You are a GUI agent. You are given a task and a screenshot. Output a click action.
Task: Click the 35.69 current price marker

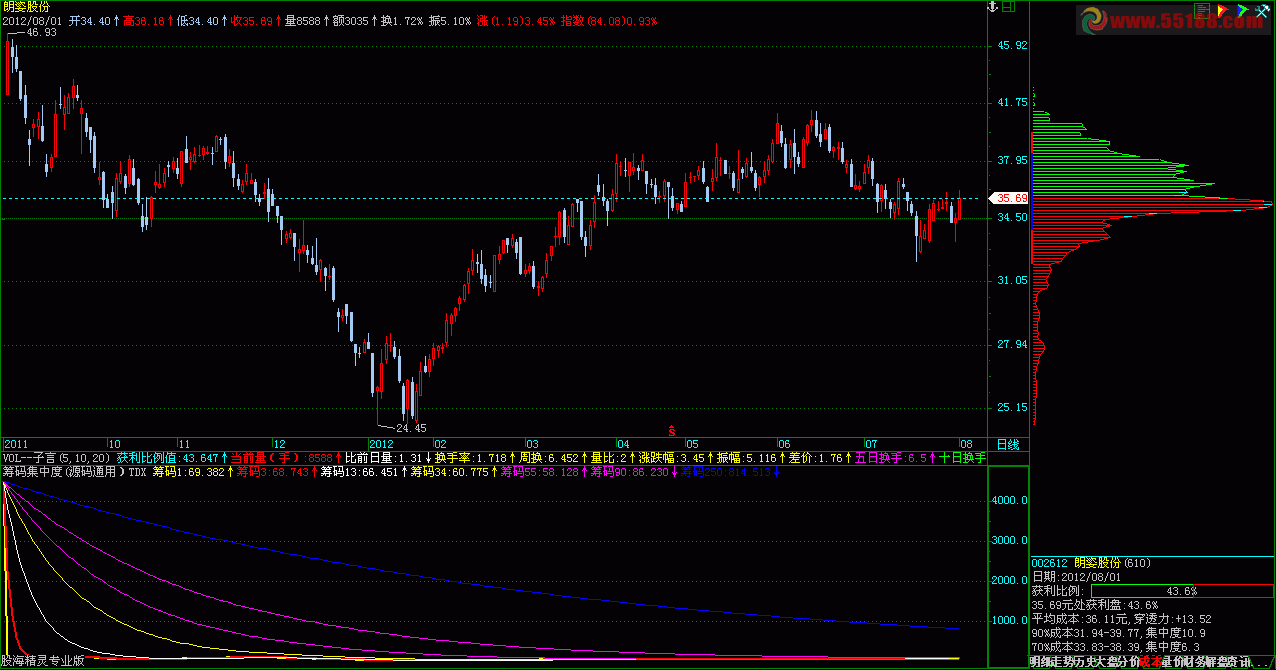[1006, 198]
